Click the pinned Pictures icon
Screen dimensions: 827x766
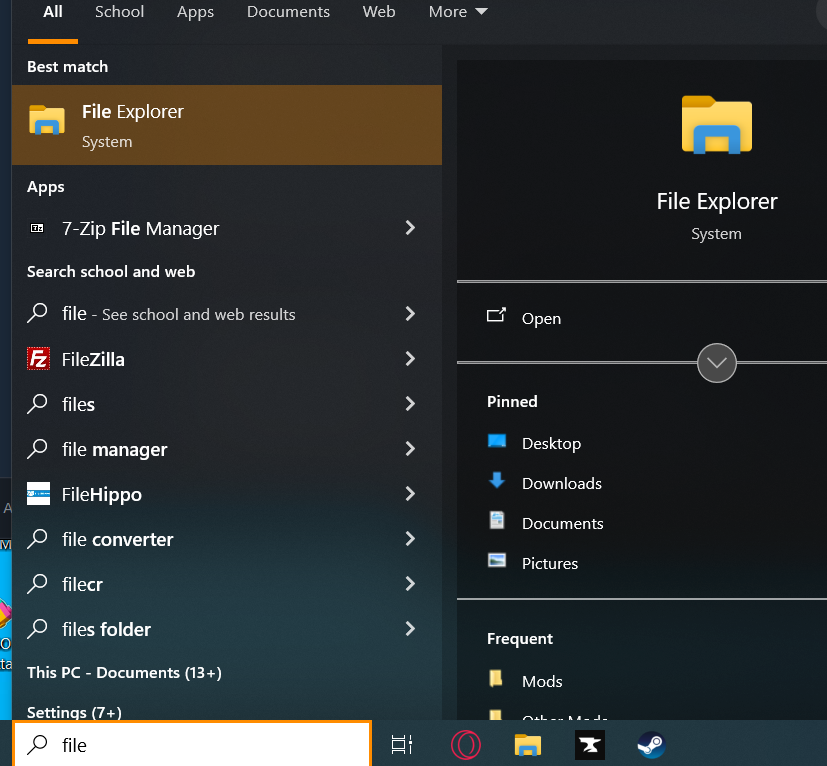point(497,560)
